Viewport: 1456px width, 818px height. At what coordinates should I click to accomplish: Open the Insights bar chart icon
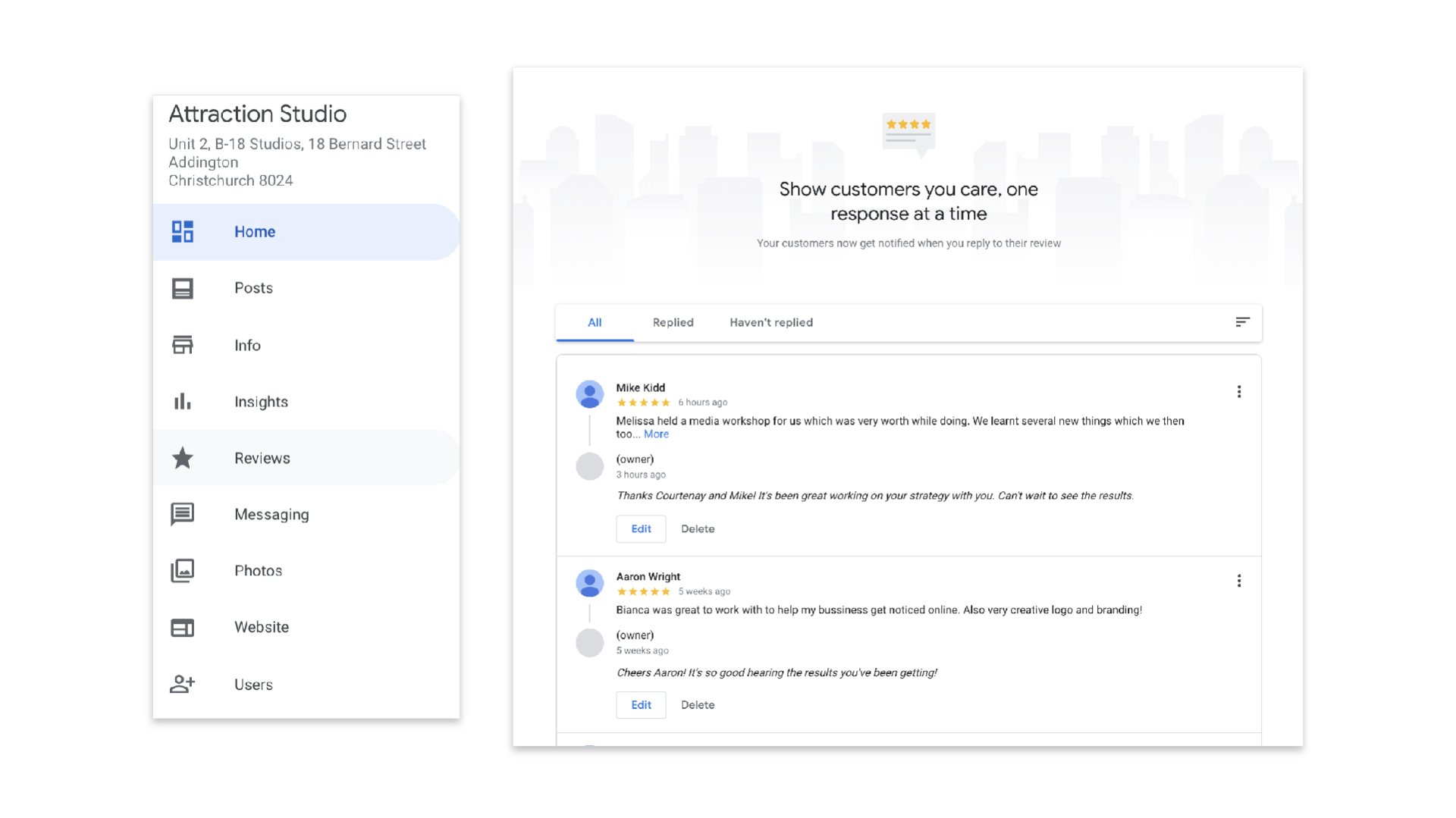point(183,402)
